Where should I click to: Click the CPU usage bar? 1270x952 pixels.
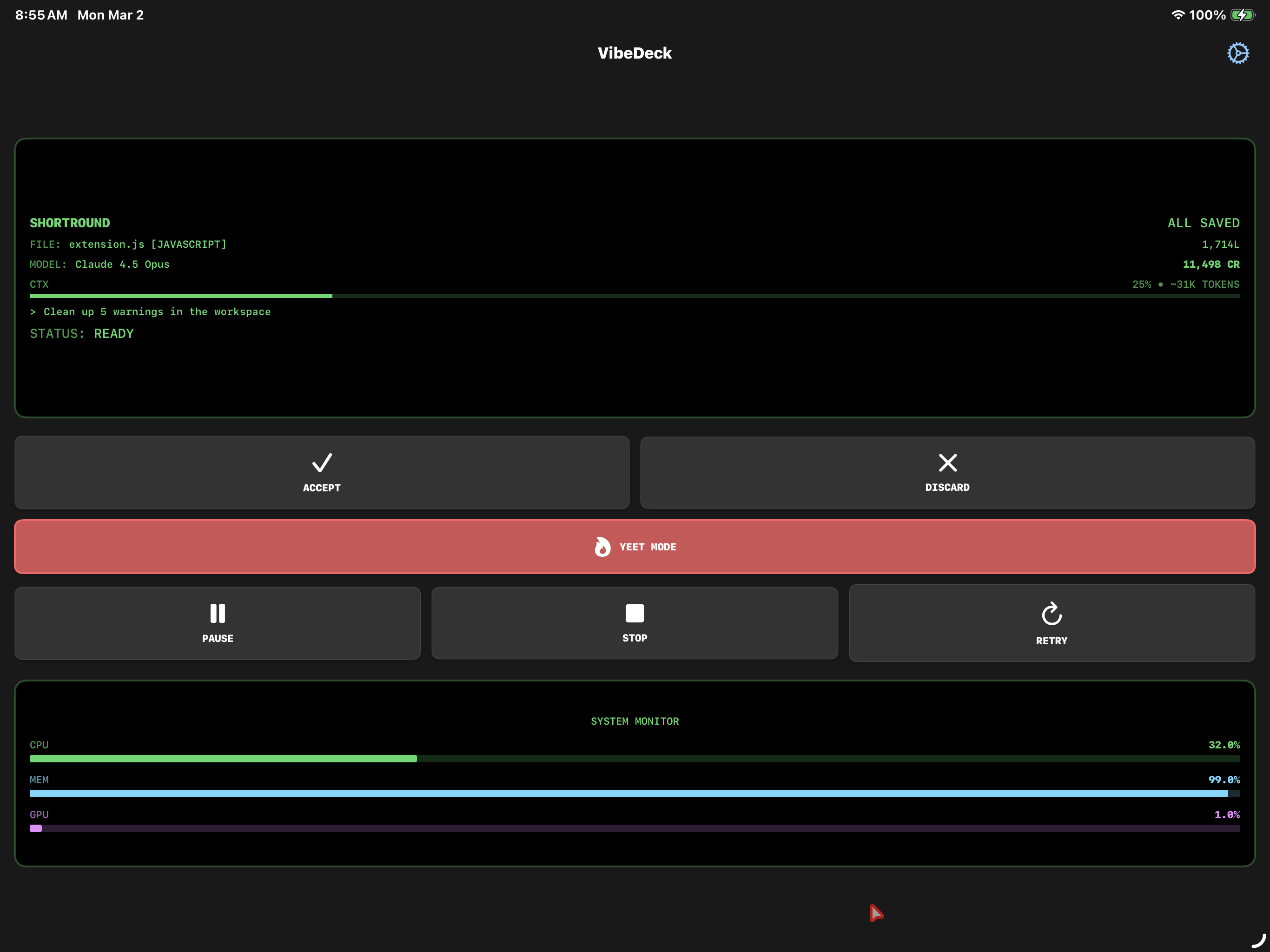tap(635, 759)
